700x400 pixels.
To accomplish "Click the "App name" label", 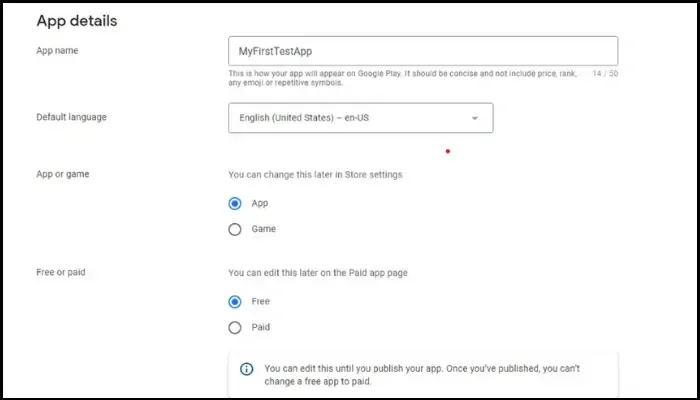I will [x=57, y=50].
